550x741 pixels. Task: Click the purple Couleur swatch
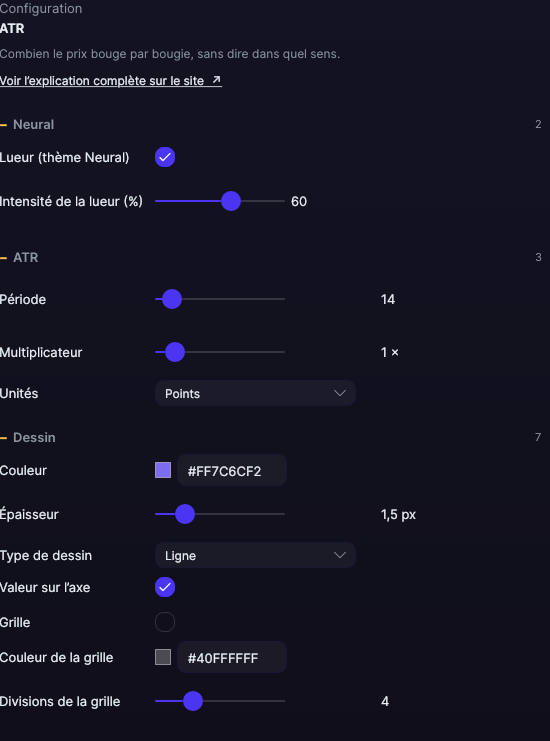pos(163,470)
